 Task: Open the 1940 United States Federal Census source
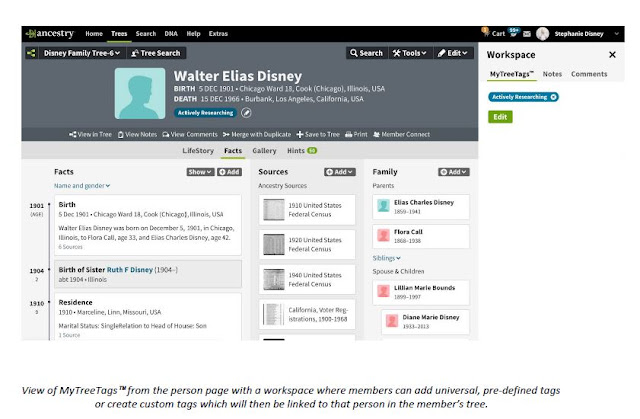tap(307, 279)
